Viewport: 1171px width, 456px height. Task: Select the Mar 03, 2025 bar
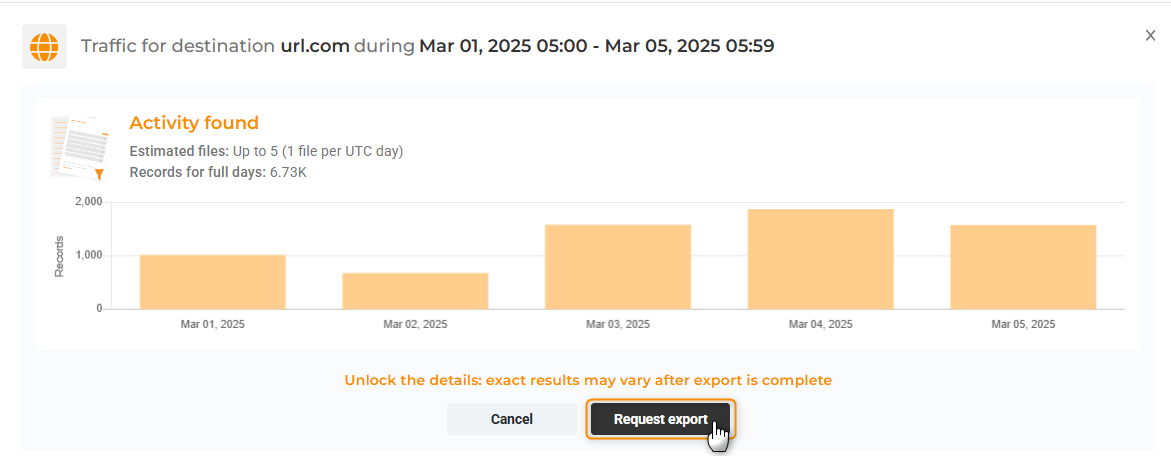click(618, 267)
